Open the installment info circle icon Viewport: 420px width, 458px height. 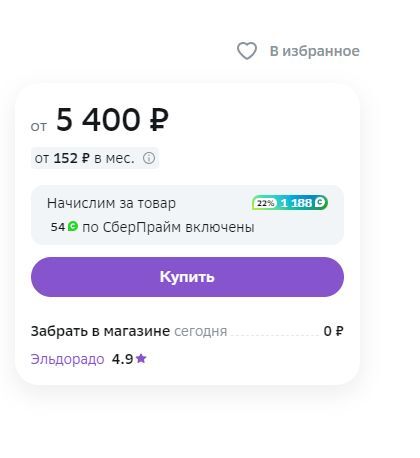tap(149, 158)
